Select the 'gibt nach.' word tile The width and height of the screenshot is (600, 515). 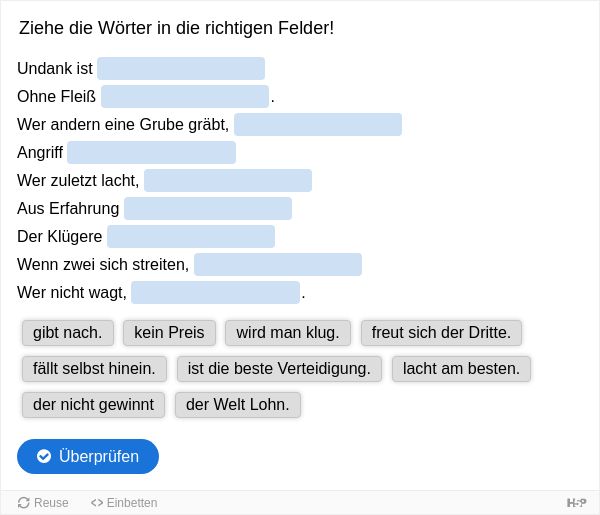click(x=68, y=332)
